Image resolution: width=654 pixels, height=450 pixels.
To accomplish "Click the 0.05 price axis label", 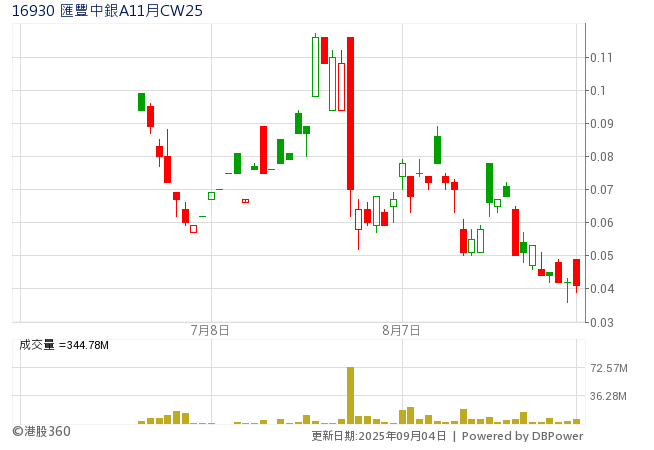I will pyautogui.click(x=601, y=255).
